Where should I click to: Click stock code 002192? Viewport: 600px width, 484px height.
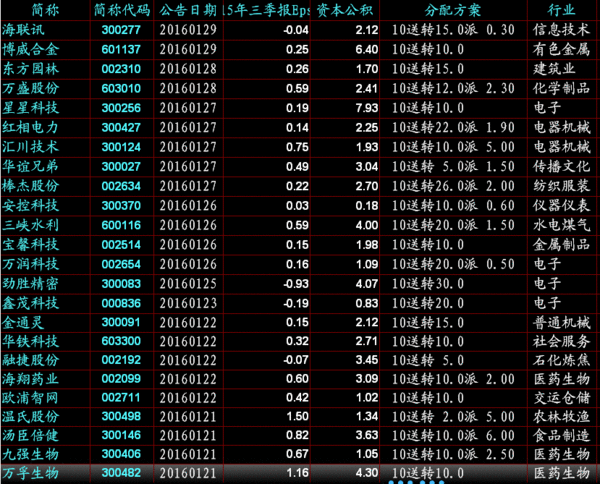pyautogui.click(x=121, y=360)
